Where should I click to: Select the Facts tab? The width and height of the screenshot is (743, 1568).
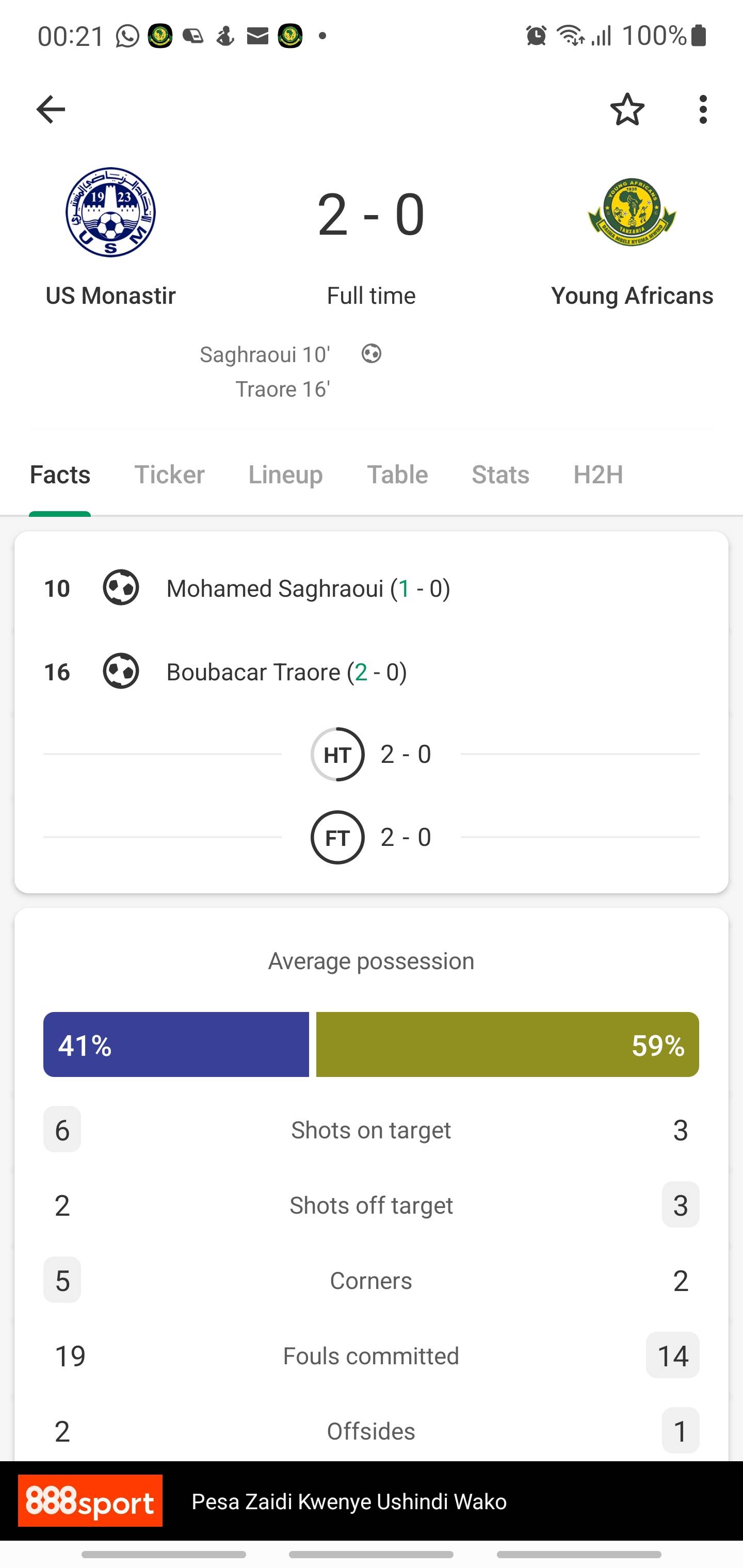coord(60,474)
